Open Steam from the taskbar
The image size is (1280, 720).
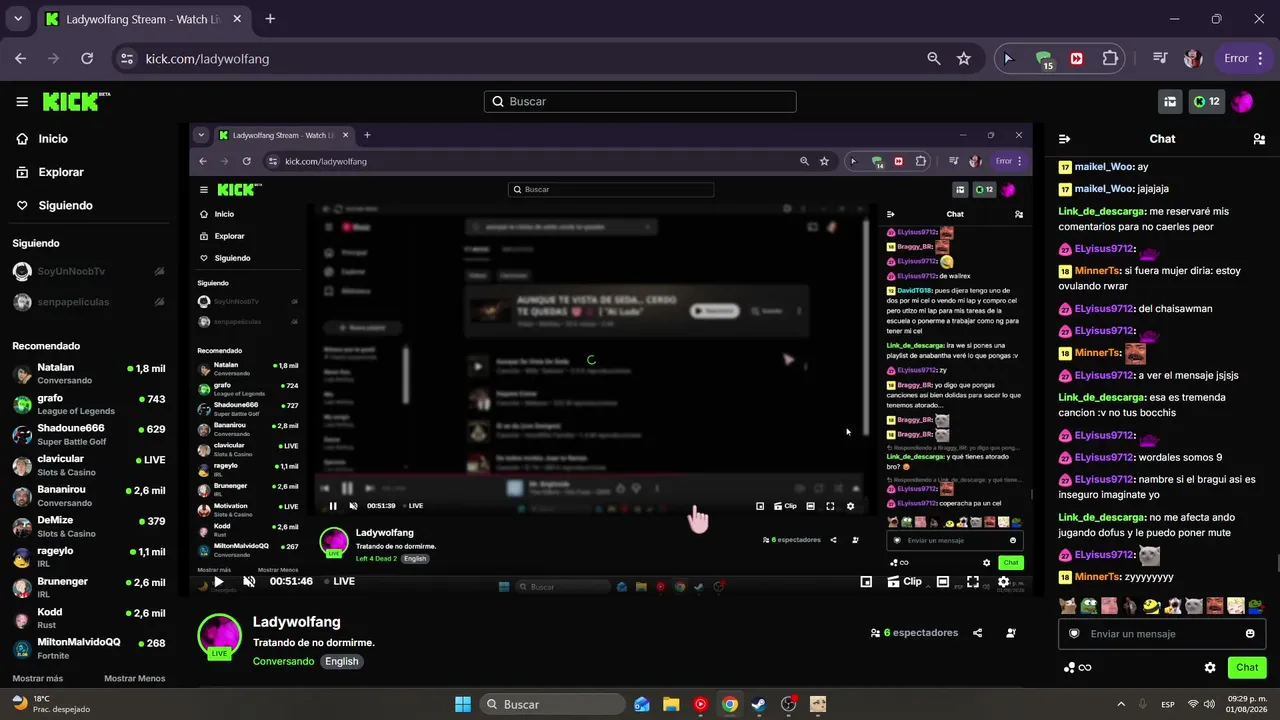click(x=759, y=704)
